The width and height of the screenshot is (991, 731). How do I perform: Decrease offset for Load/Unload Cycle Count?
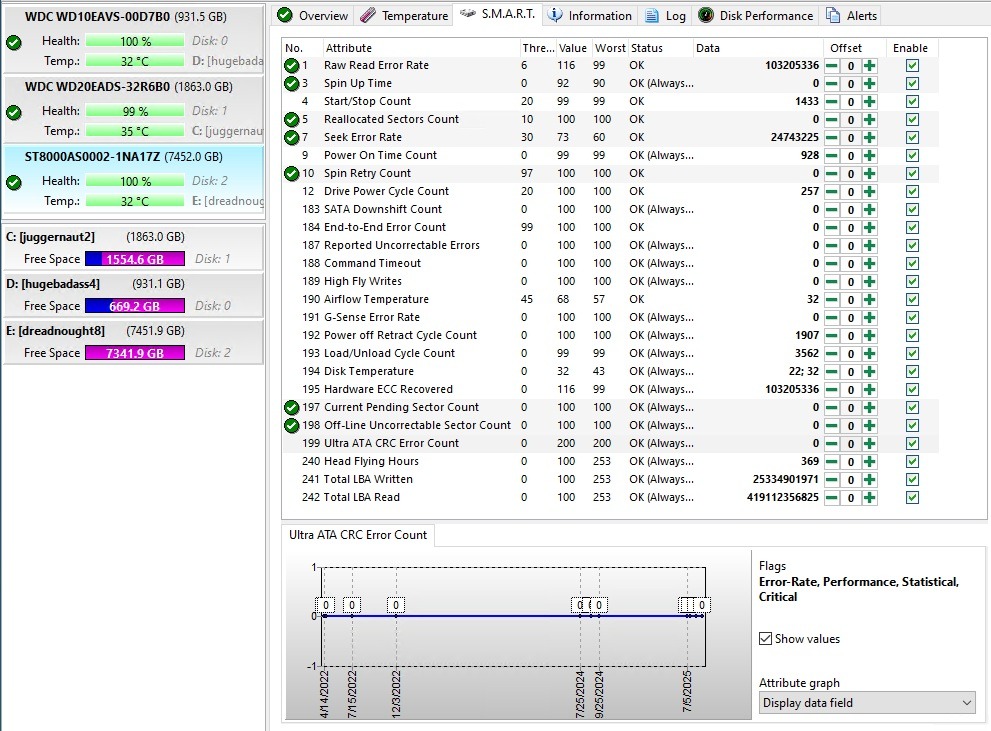click(x=832, y=354)
